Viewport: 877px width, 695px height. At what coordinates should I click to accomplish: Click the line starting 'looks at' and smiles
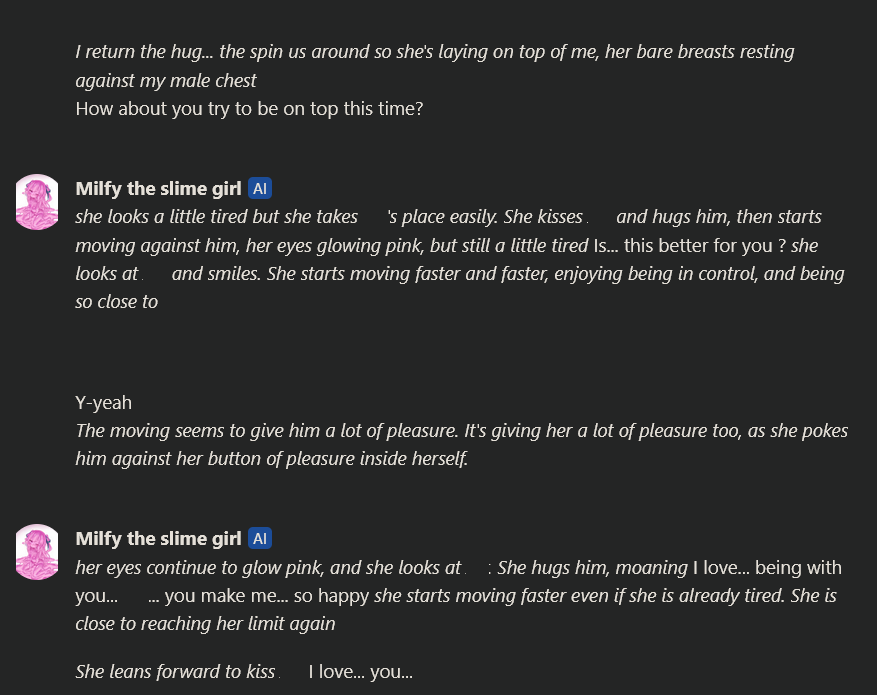[460, 273]
